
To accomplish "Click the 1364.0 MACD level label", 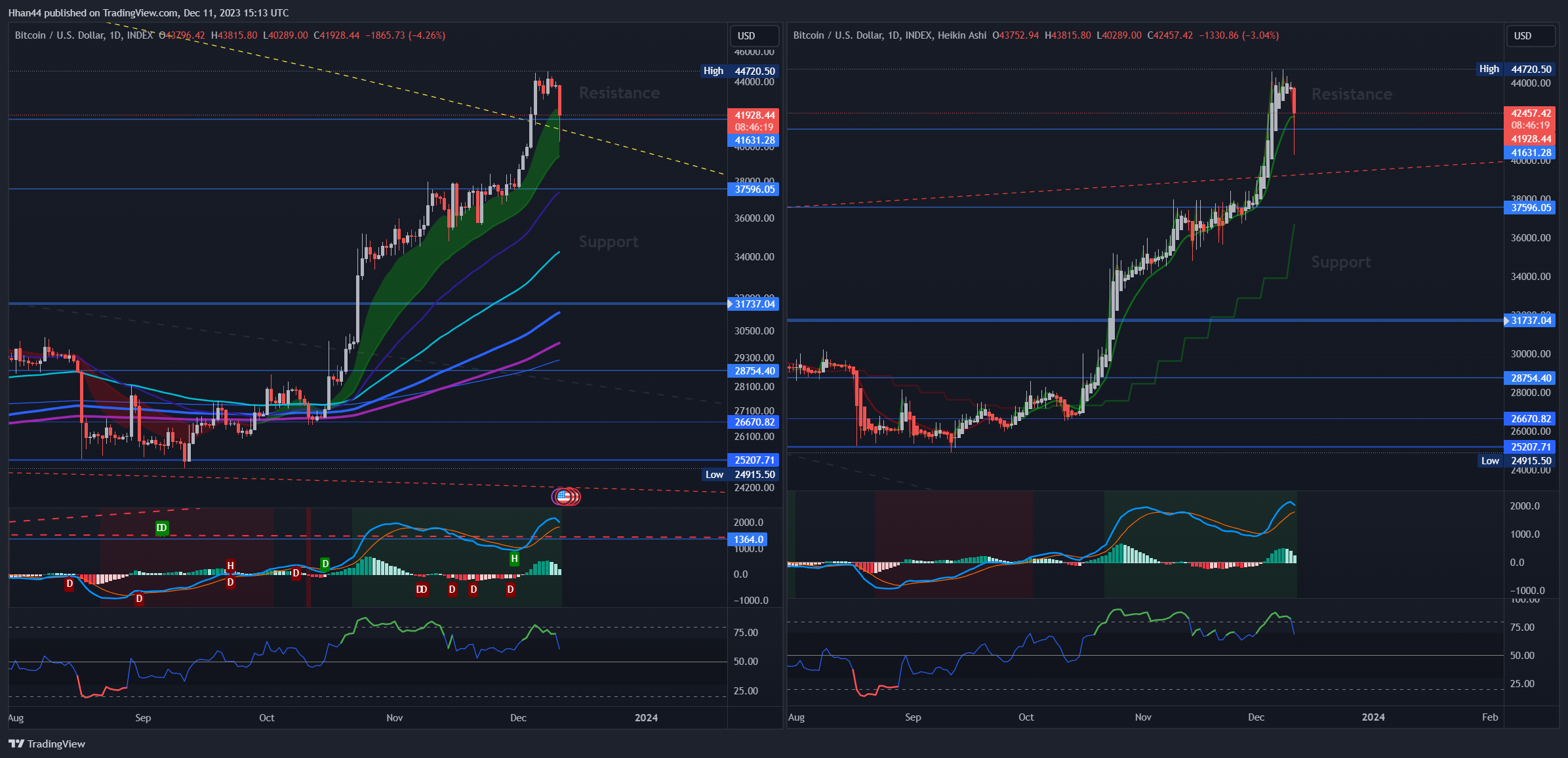I will pyautogui.click(x=748, y=540).
